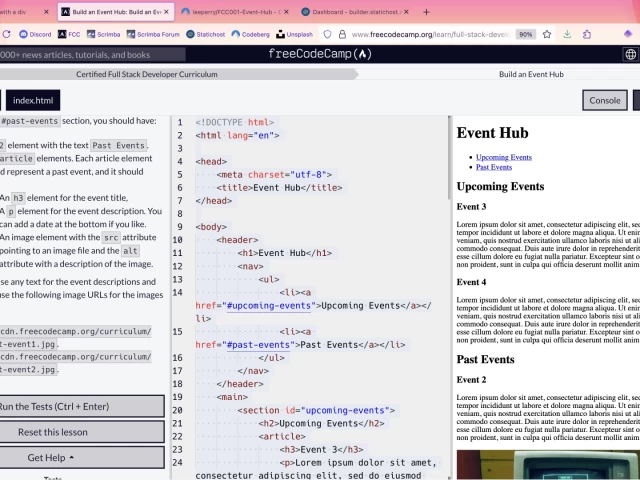This screenshot has width=640, height=480.
Task: Click the language globe icon
Action: tap(630, 54)
